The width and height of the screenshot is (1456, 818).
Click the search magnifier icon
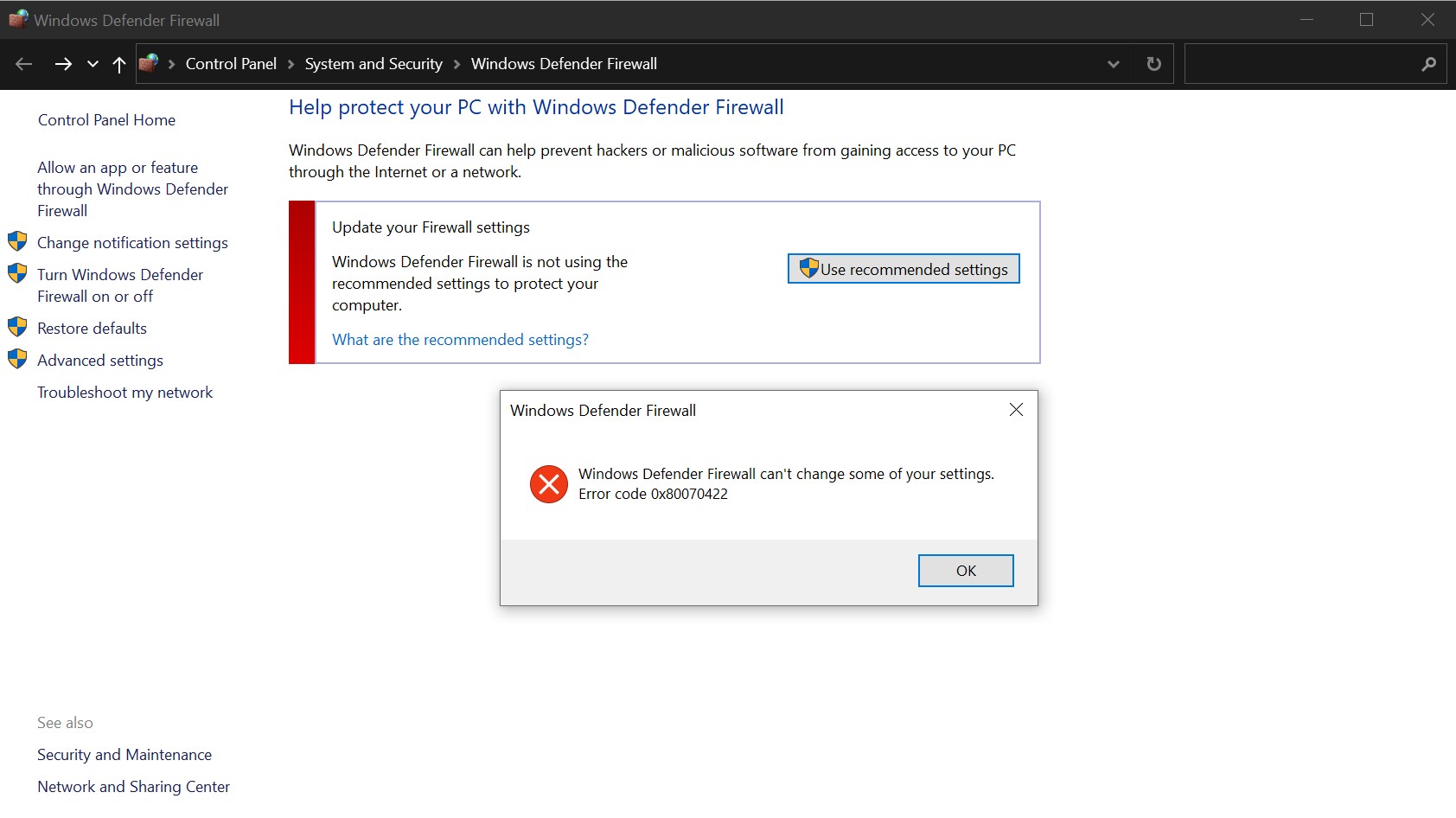coord(1428,64)
